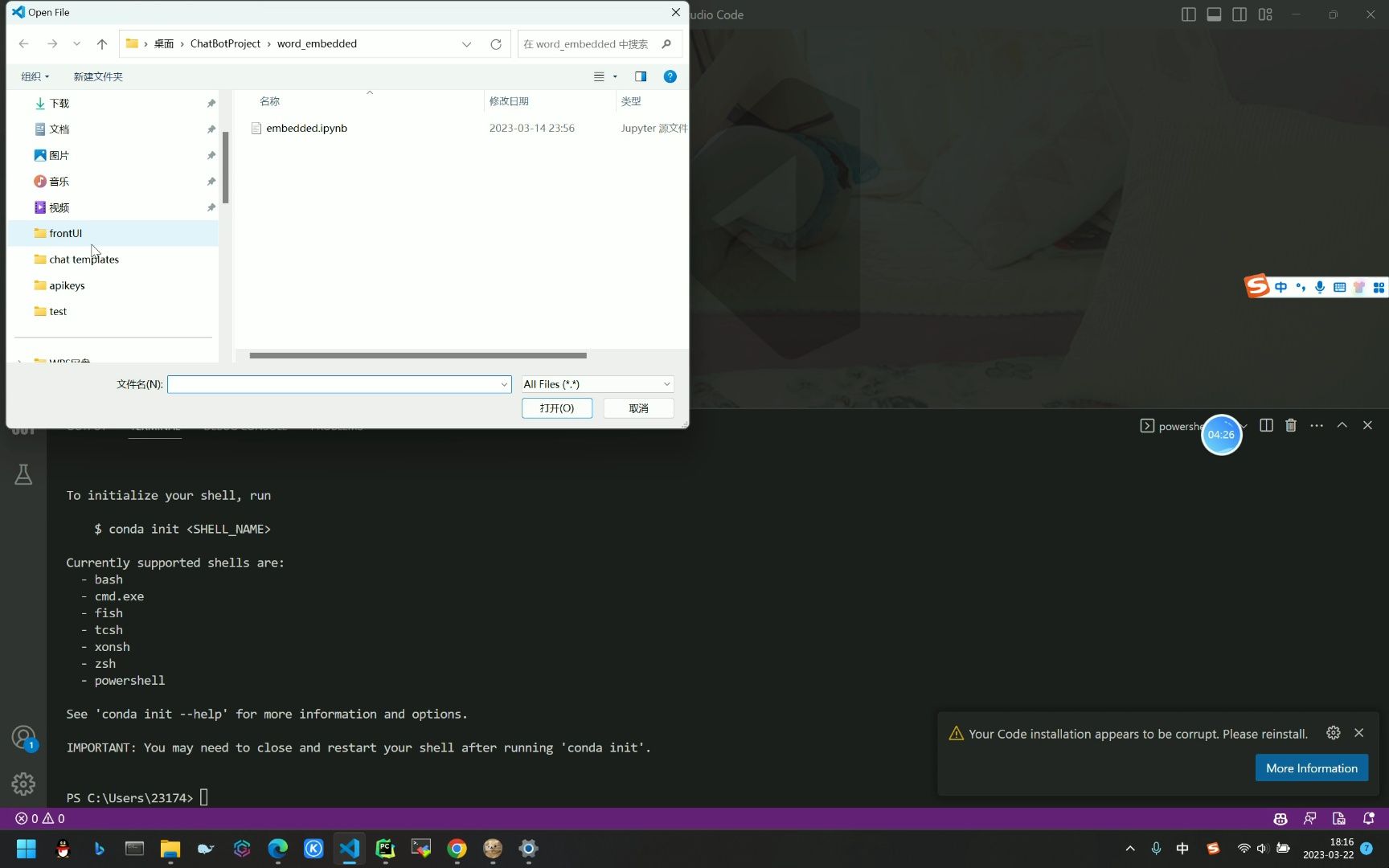
Task: Click 取消 cancel button
Action: 638,408
